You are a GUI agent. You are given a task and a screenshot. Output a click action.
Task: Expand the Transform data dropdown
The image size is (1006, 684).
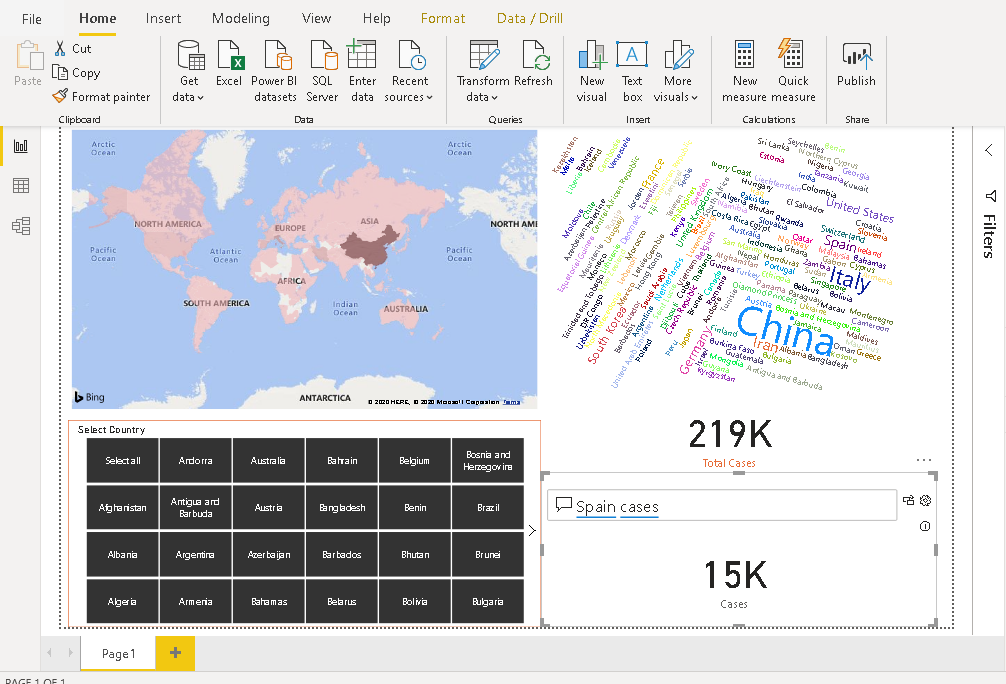click(482, 97)
